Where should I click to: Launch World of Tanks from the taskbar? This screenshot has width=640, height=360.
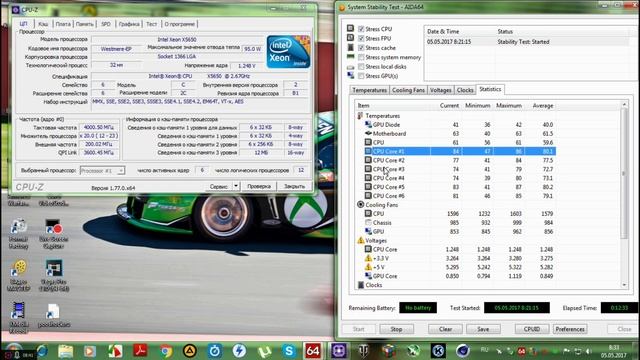(x=363, y=351)
